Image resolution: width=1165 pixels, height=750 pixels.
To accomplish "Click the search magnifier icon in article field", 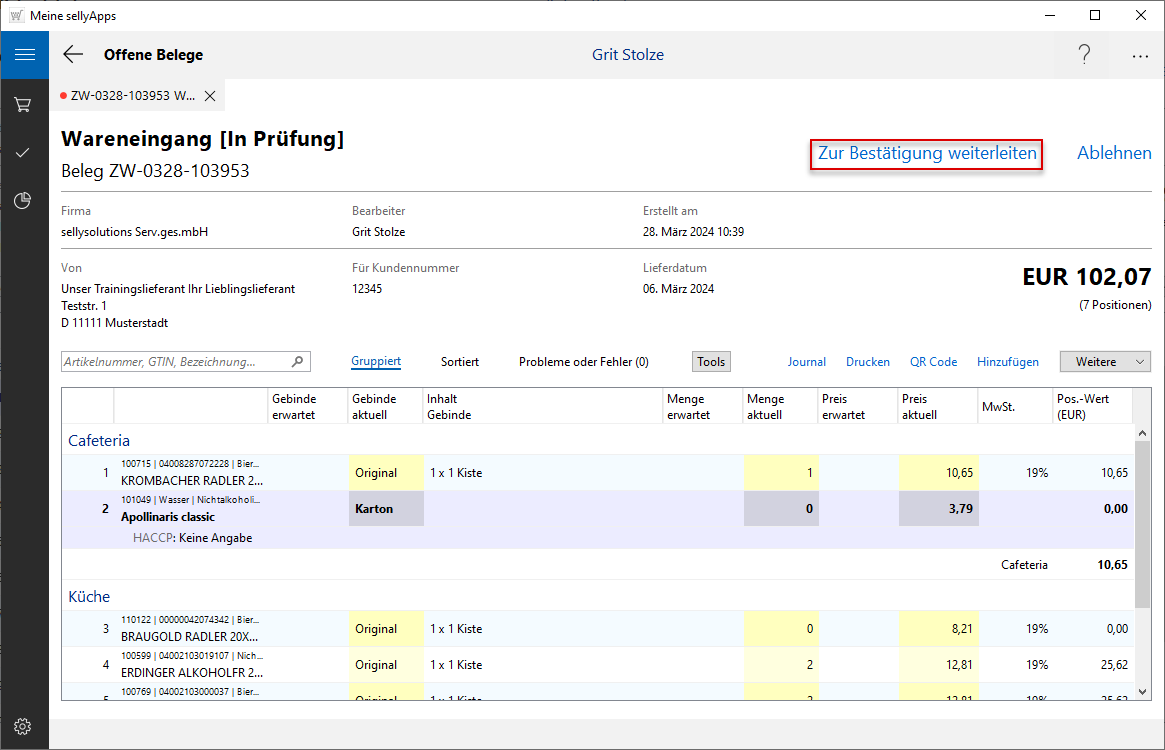I will tap(297, 362).
